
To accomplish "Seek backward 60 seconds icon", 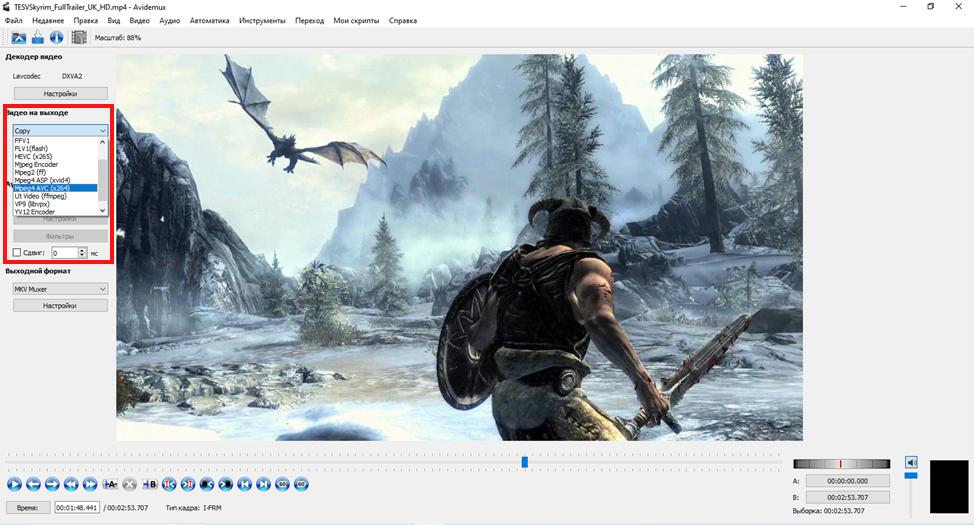I will (x=283, y=484).
